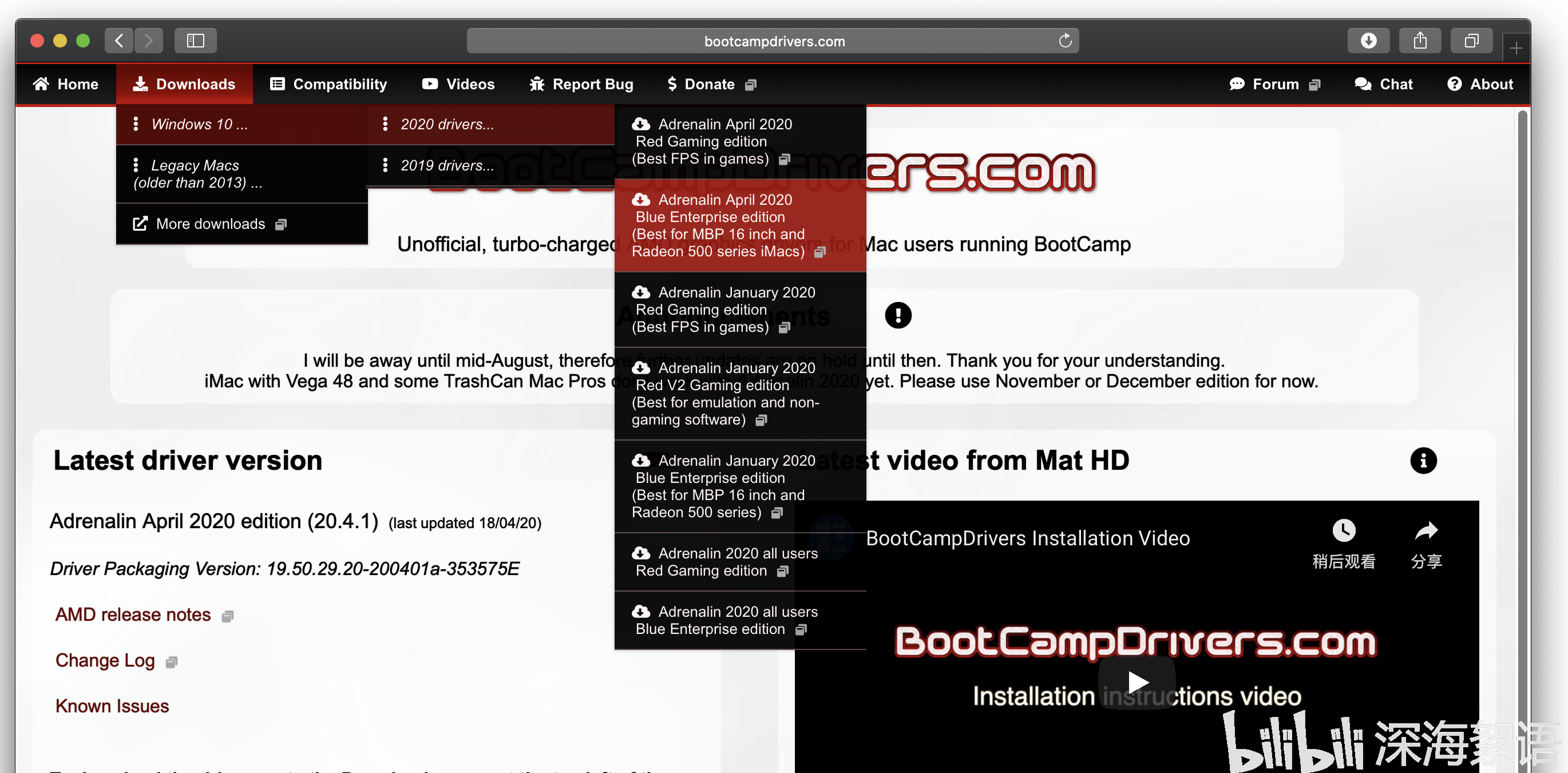
Task: Click cloud download icon for April 2020 Red edition
Action: (x=641, y=124)
